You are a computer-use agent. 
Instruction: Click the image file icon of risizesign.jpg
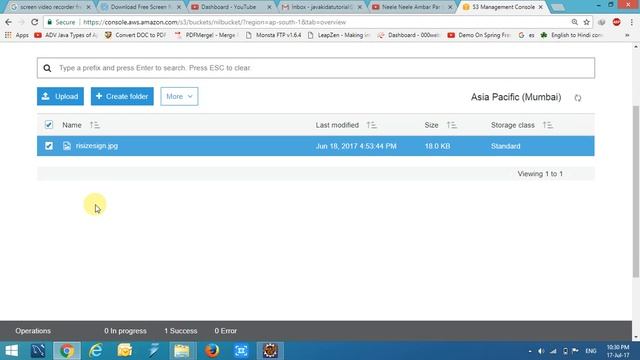point(67,146)
